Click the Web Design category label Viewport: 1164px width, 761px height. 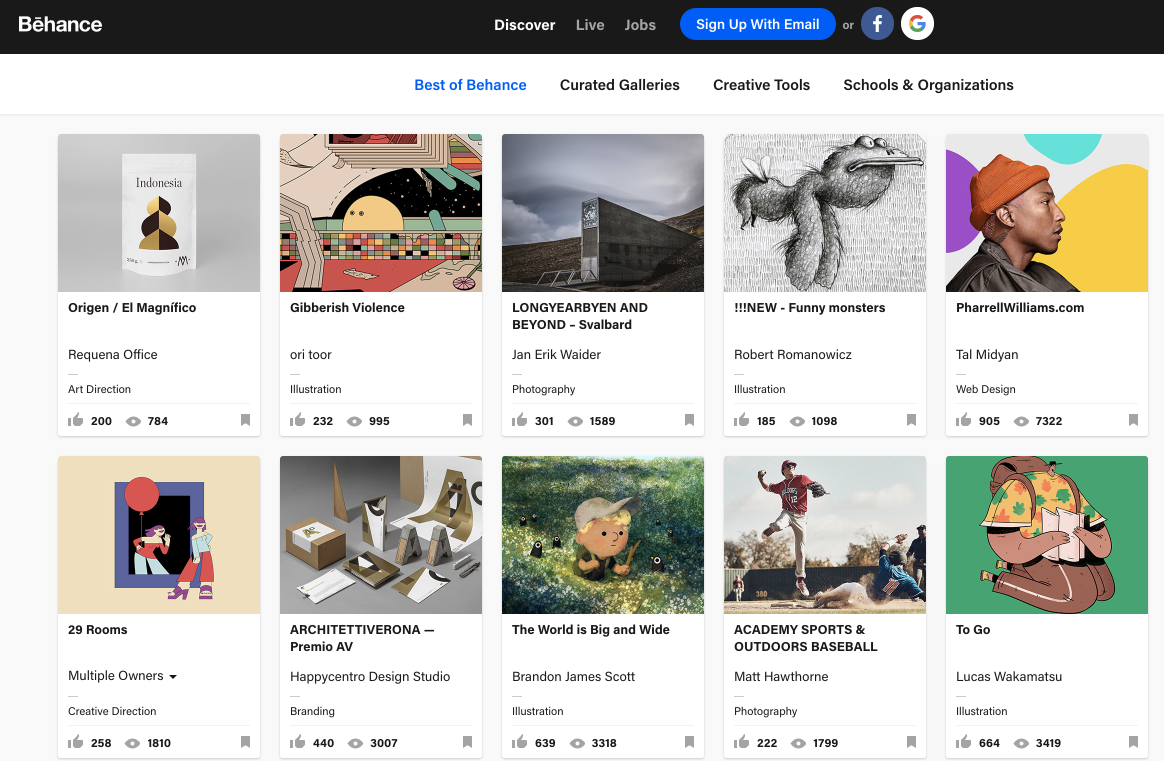coord(986,389)
